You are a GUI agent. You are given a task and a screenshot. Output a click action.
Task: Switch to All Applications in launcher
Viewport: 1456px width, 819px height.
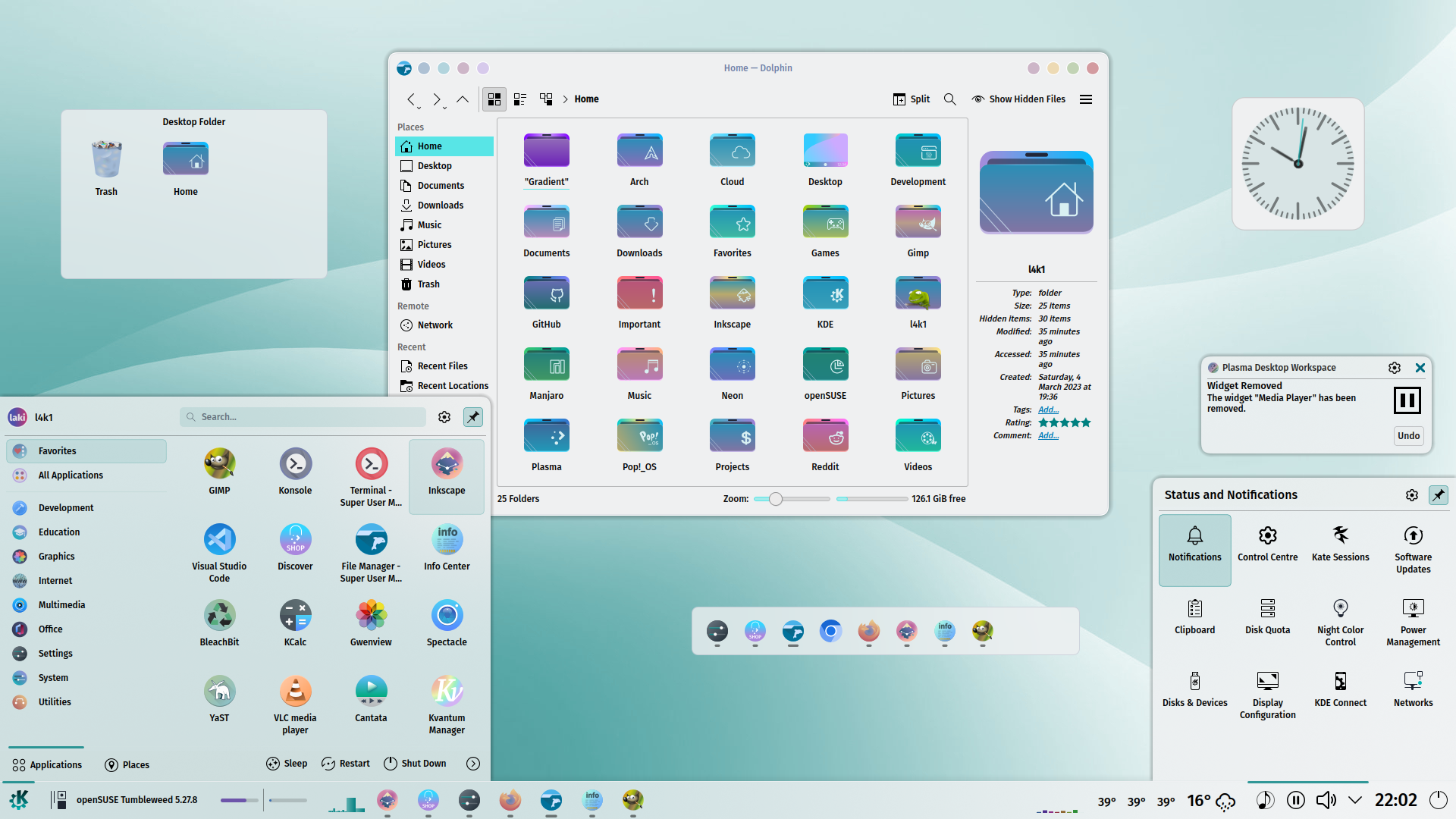pos(86,475)
